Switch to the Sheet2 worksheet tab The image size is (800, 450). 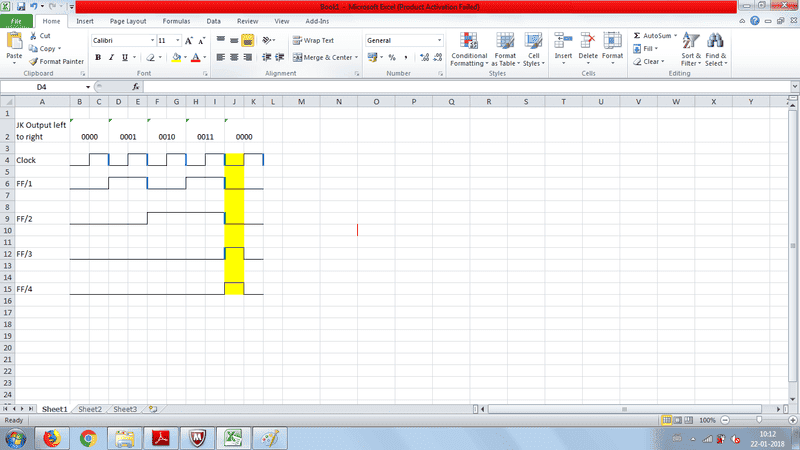tap(90, 409)
